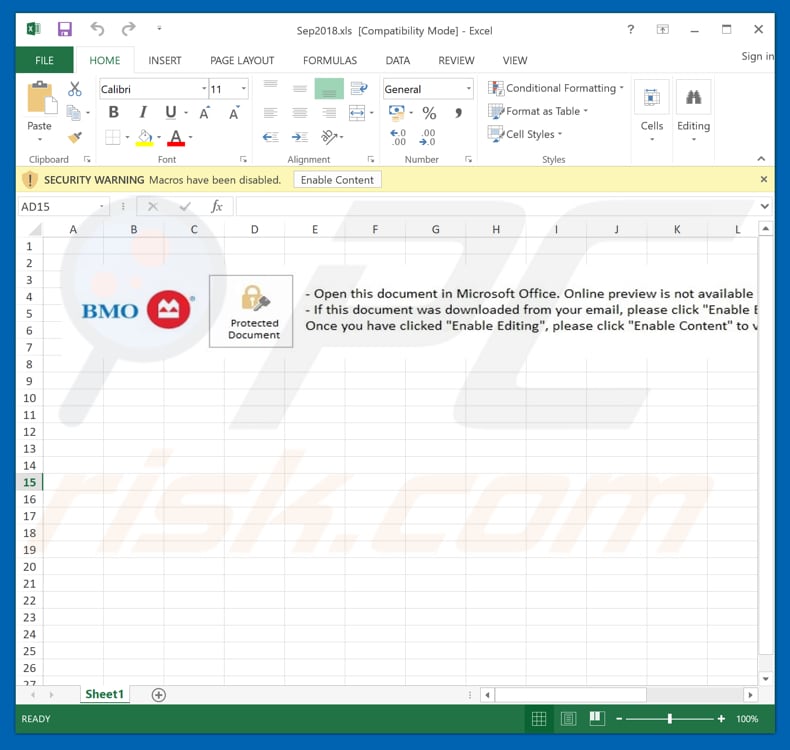790x750 pixels.
Task: Apply accounting currency number format
Action: [397, 113]
